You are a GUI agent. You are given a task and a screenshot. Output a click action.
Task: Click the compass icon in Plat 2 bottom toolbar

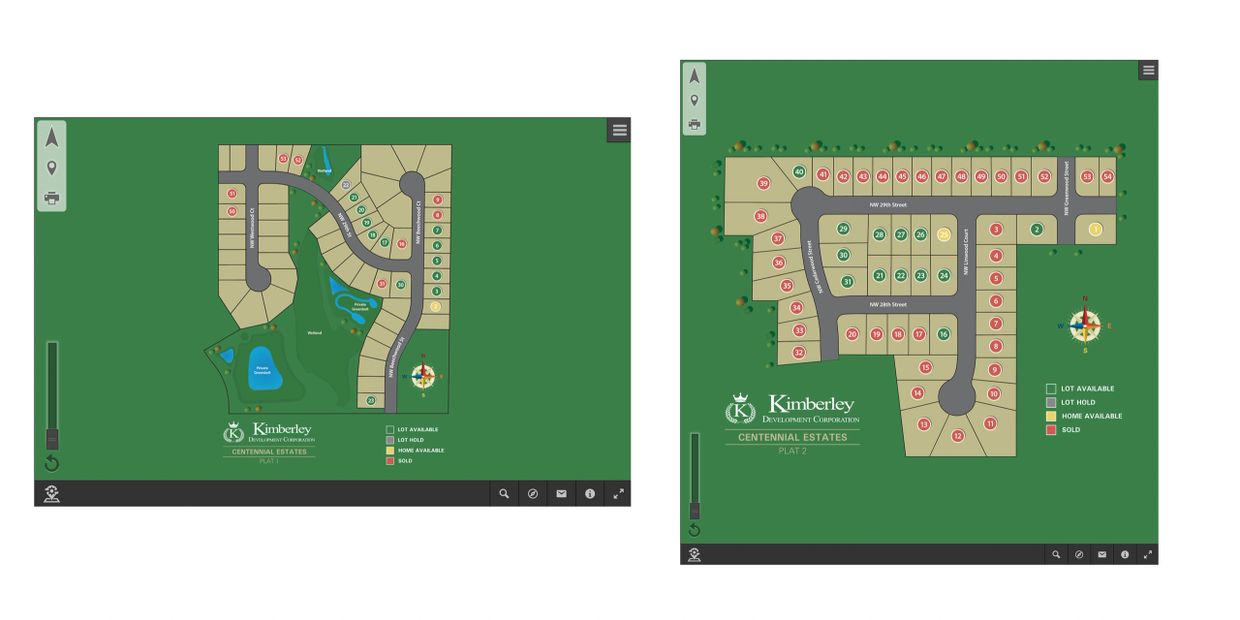(1079, 554)
